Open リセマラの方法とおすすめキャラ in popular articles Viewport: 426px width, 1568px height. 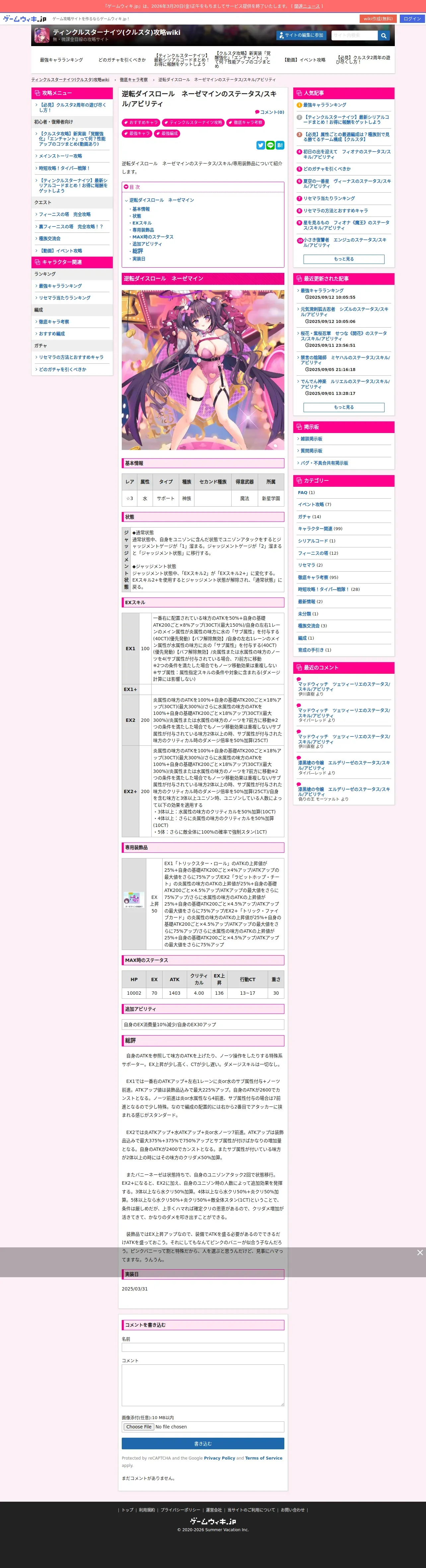coord(335,211)
